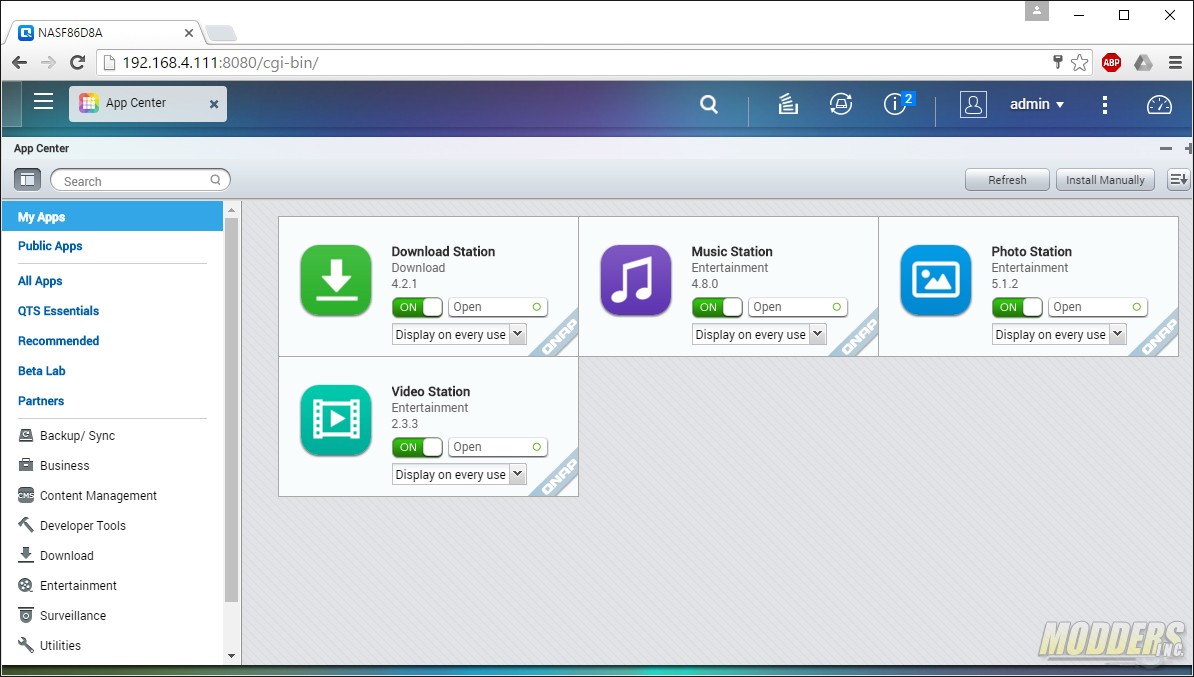Open Download Station with Open button

(x=497, y=307)
